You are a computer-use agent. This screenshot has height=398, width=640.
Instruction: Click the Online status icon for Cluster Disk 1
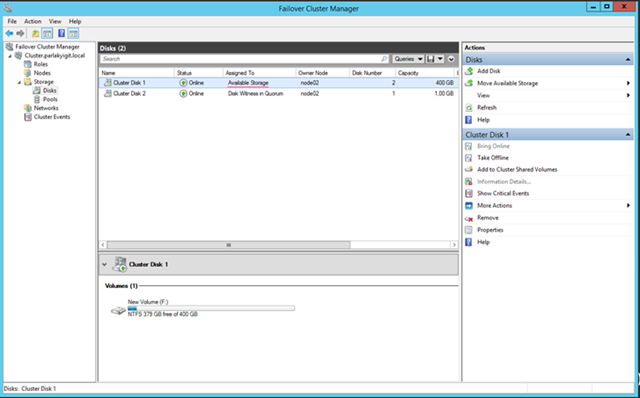[183, 83]
